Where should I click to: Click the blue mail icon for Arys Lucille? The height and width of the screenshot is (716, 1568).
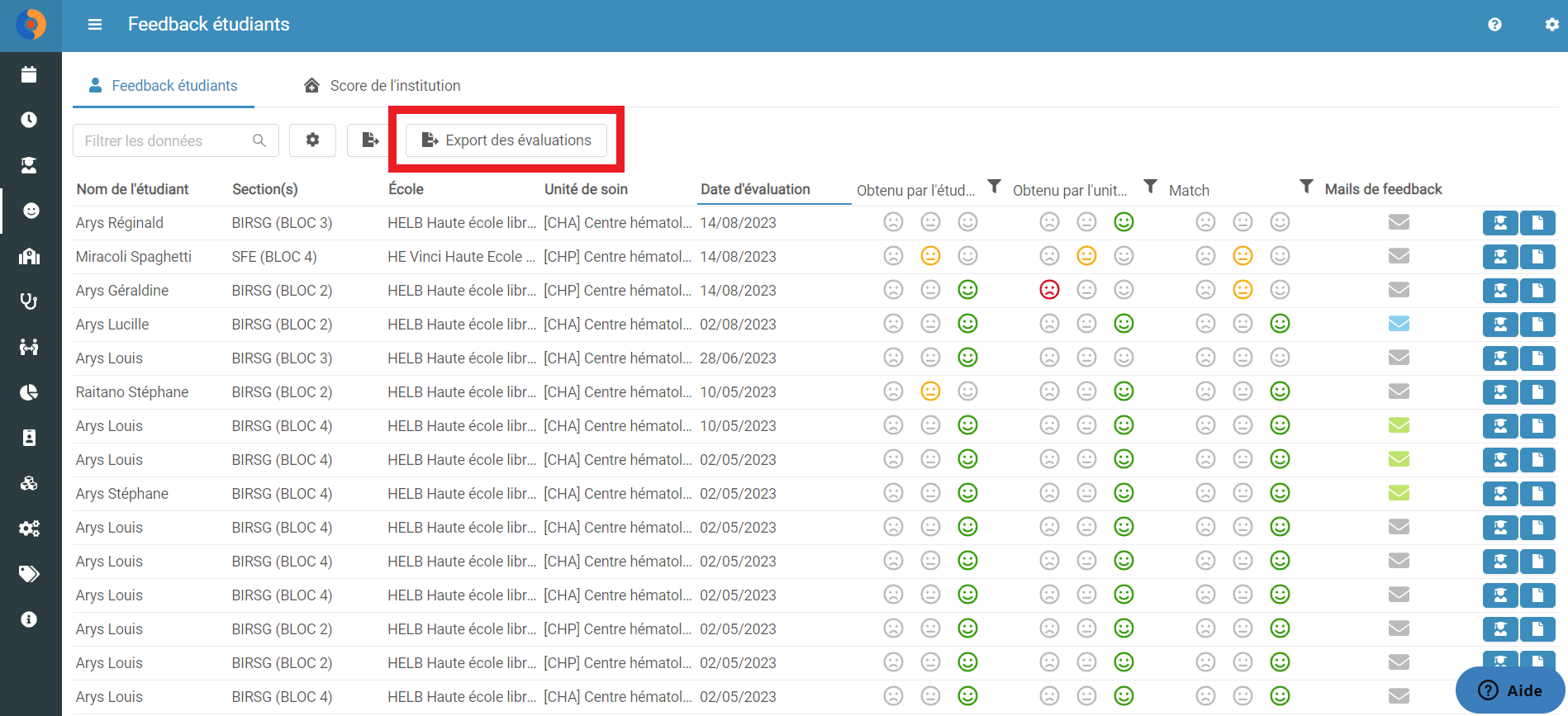point(1399,324)
